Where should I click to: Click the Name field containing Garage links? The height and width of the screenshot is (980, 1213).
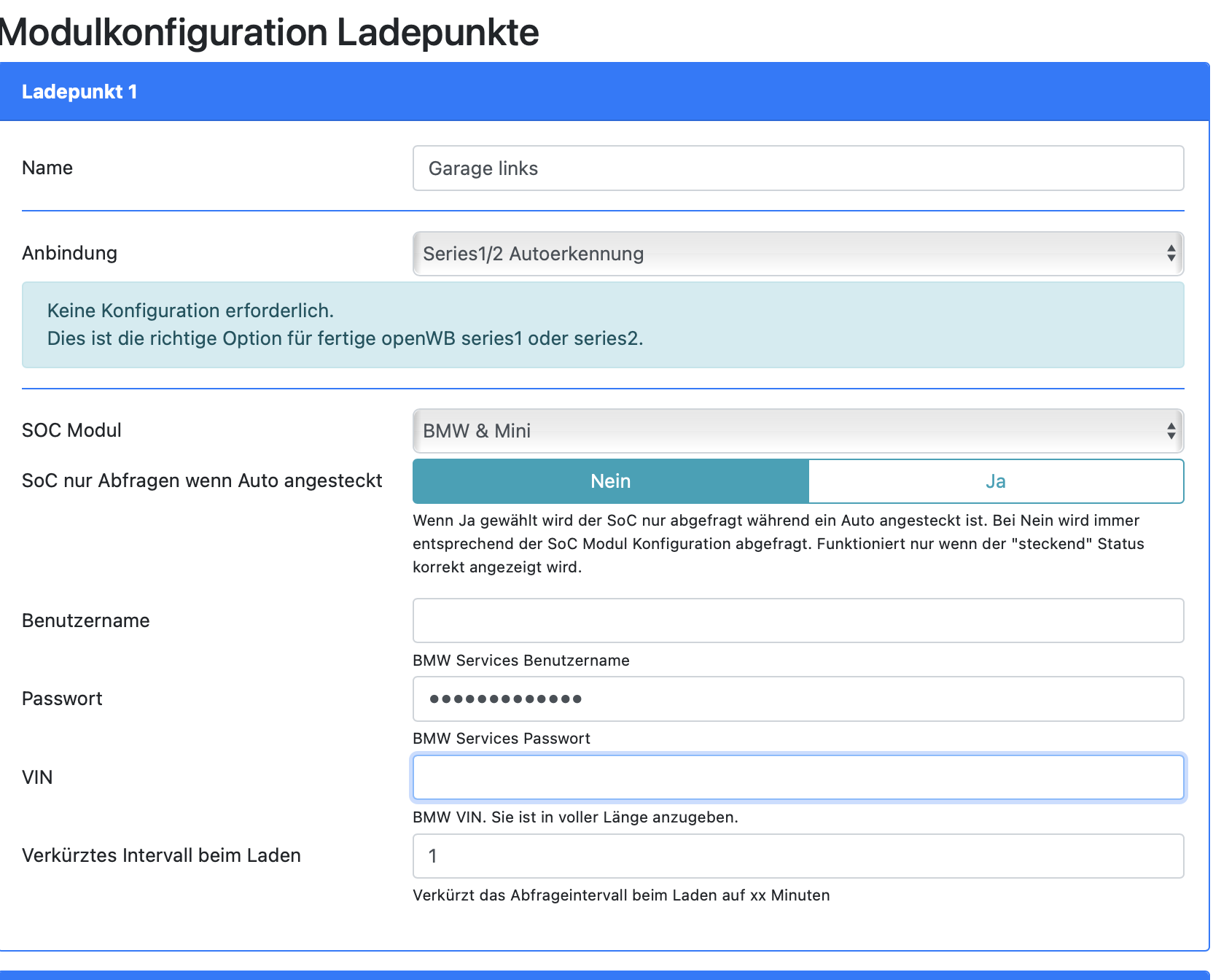797,168
